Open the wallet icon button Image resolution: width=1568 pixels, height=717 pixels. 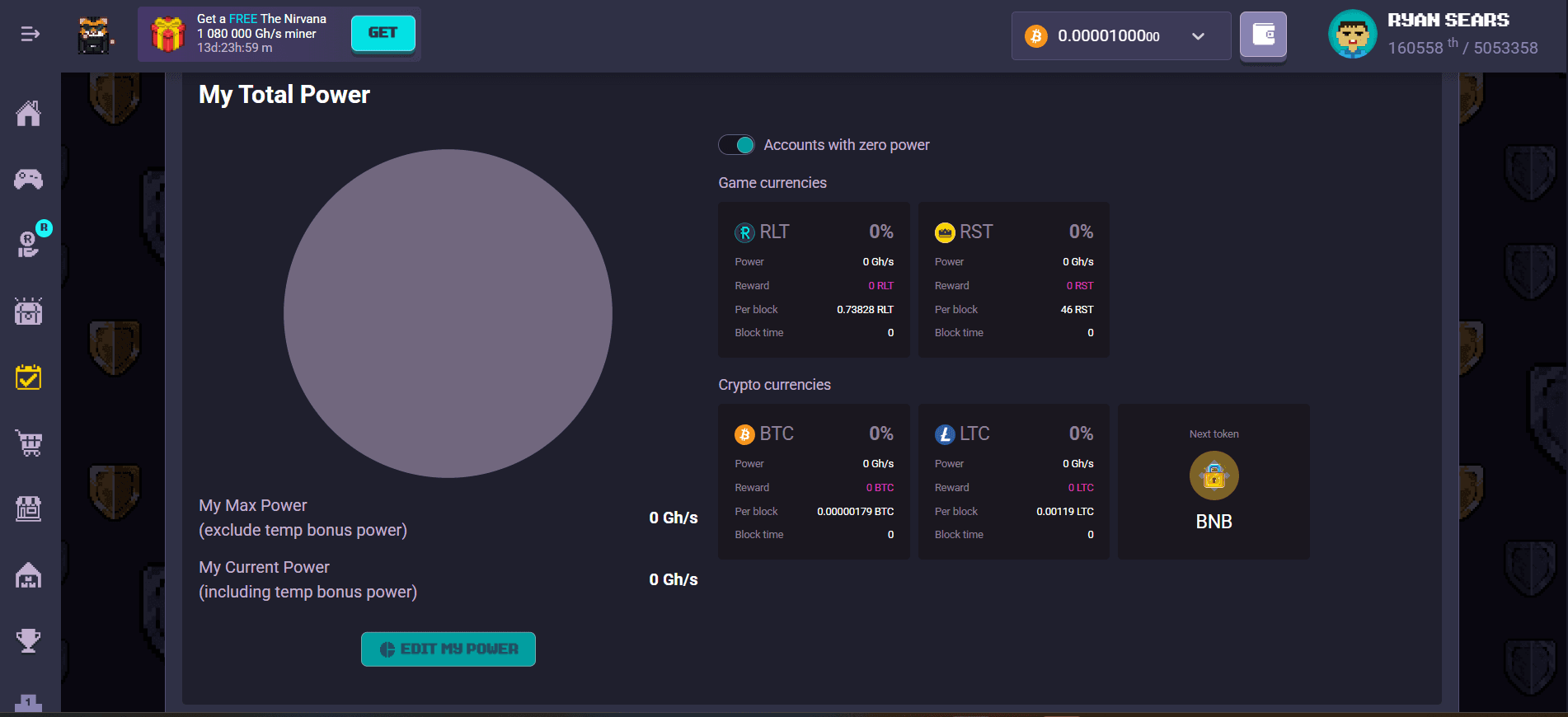coord(1263,35)
